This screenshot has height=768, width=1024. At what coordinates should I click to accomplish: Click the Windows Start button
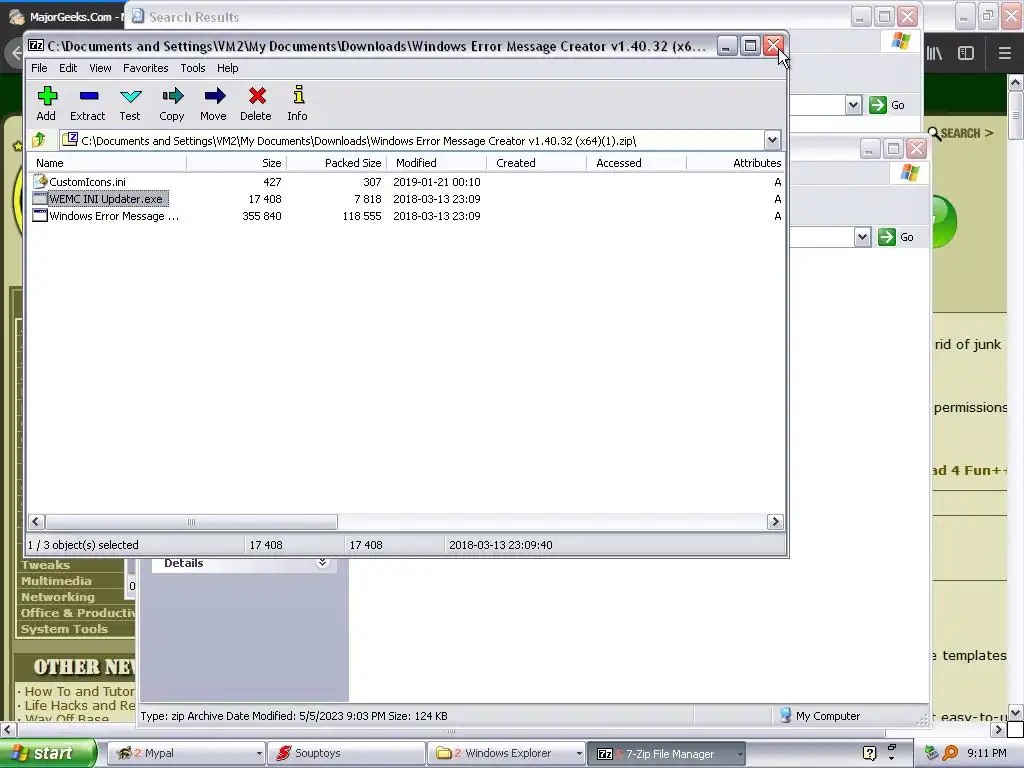48,753
